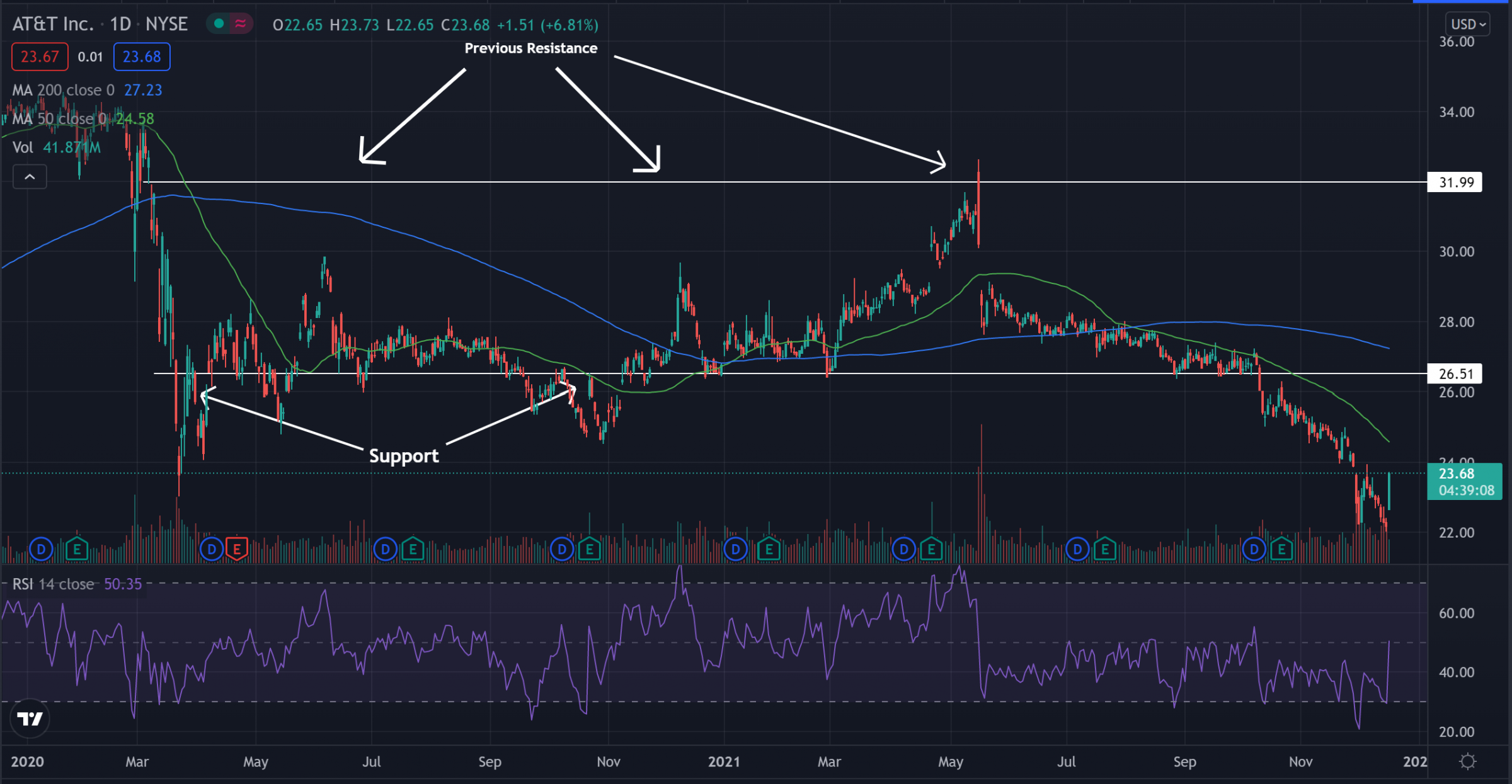
Task: Open the dividend marker near 2020 start
Action: (x=41, y=550)
